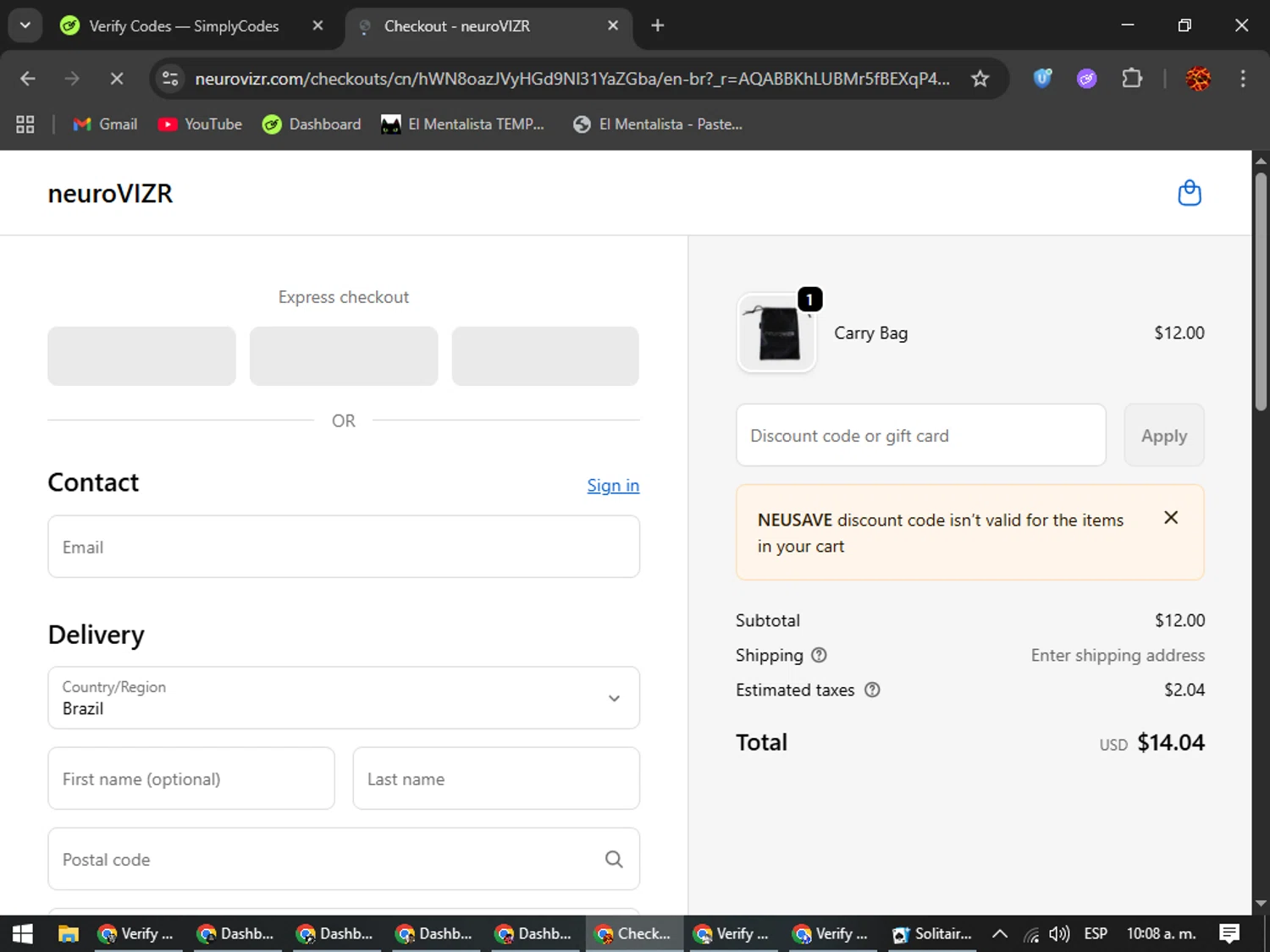Open the YouTube bookmark
Viewport: 1270px width, 952px height.
click(x=200, y=124)
